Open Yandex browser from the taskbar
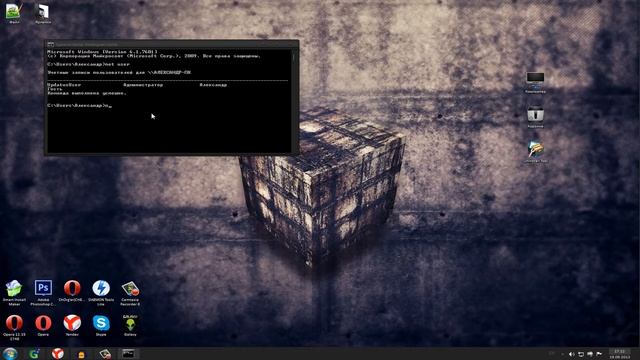Viewport: 640px width, 360px height. click(58, 353)
